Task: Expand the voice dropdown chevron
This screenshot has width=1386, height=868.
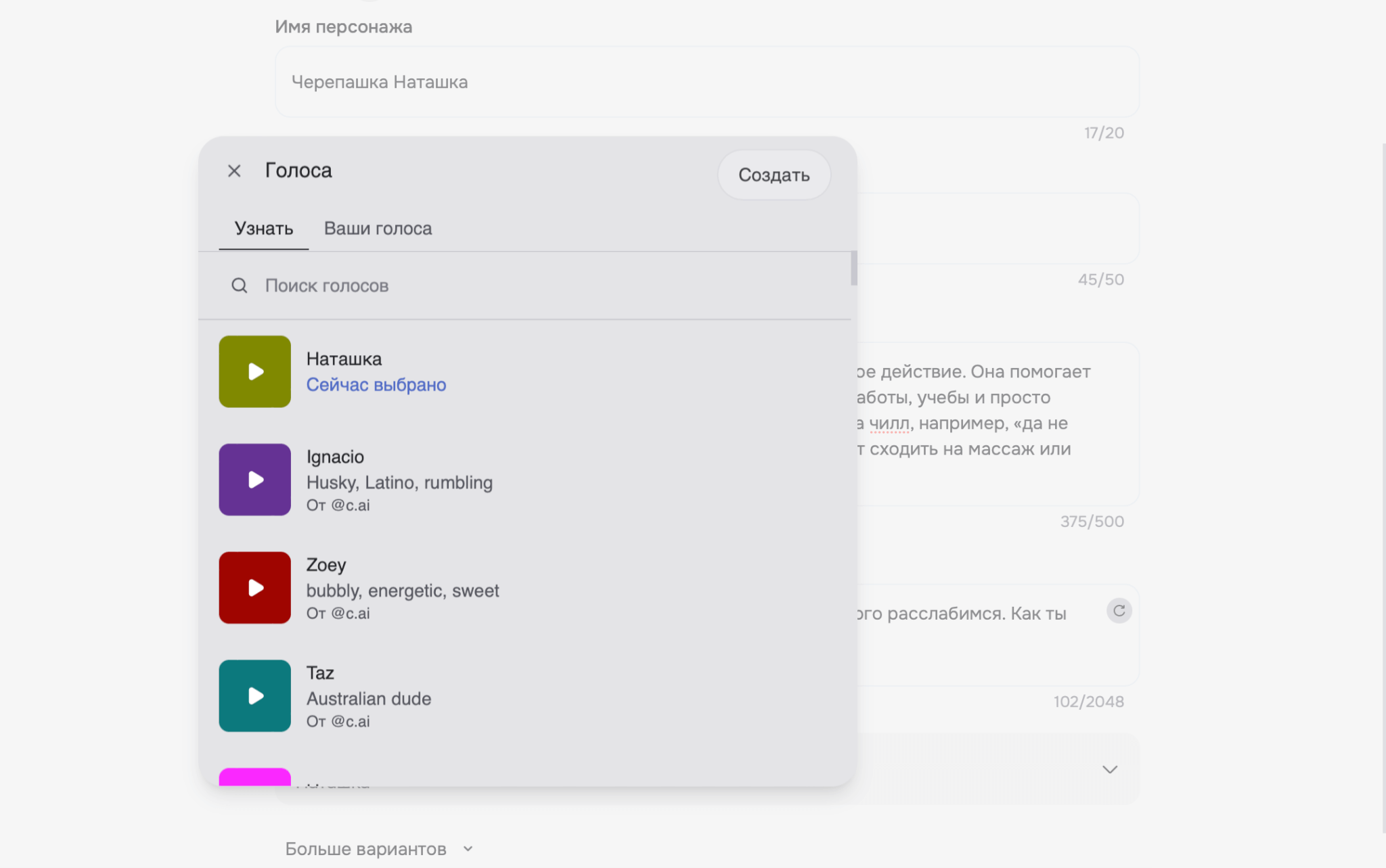Action: 1110,769
